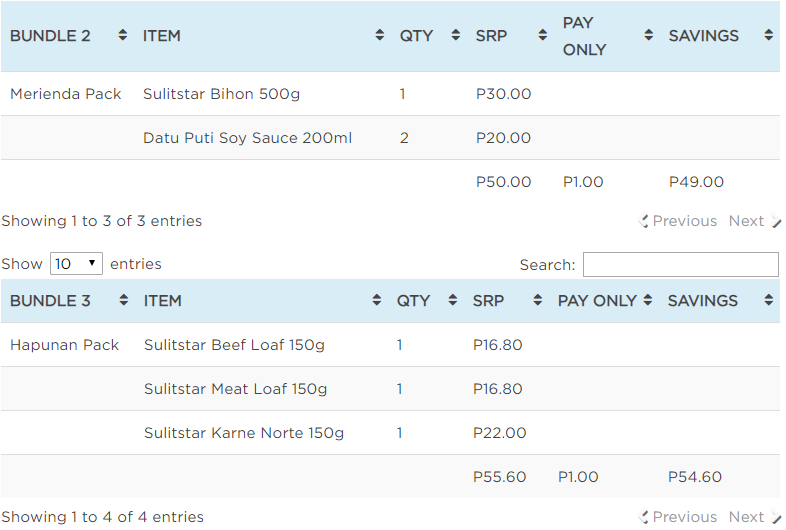Sort Bundle 2 table by QTY arrows
Viewport: 786px width, 530px height.
point(455,35)
